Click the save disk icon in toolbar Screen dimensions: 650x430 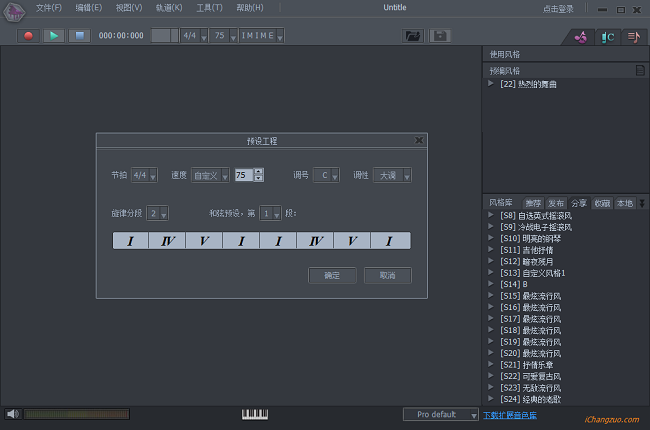[x=440, y=36]
